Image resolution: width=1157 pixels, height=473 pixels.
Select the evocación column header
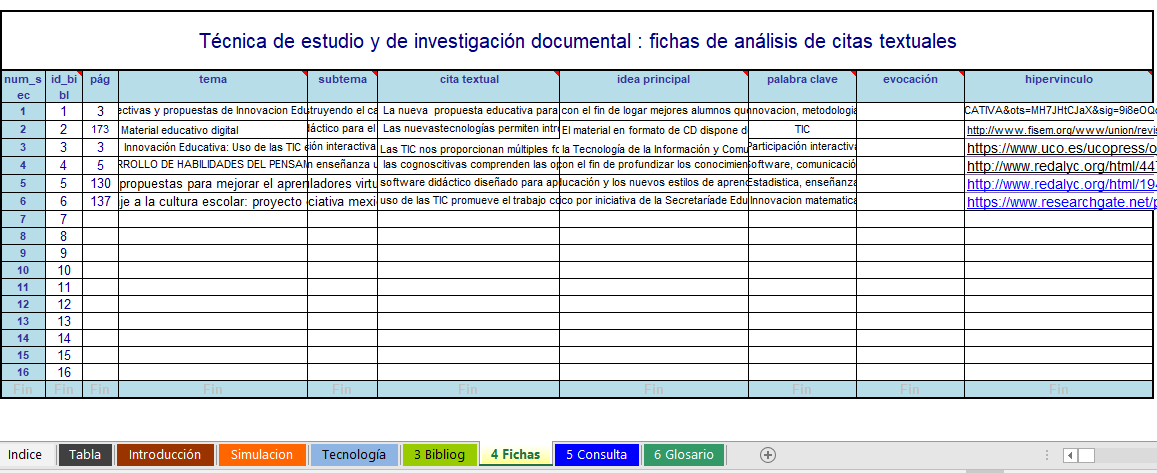pos(910,87)
